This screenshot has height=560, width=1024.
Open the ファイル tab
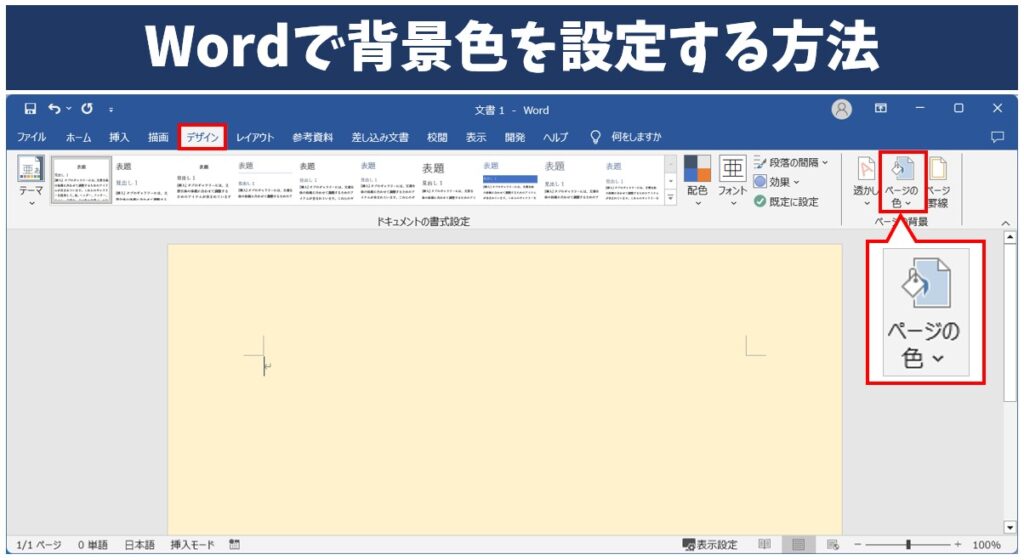coord(31,137)
